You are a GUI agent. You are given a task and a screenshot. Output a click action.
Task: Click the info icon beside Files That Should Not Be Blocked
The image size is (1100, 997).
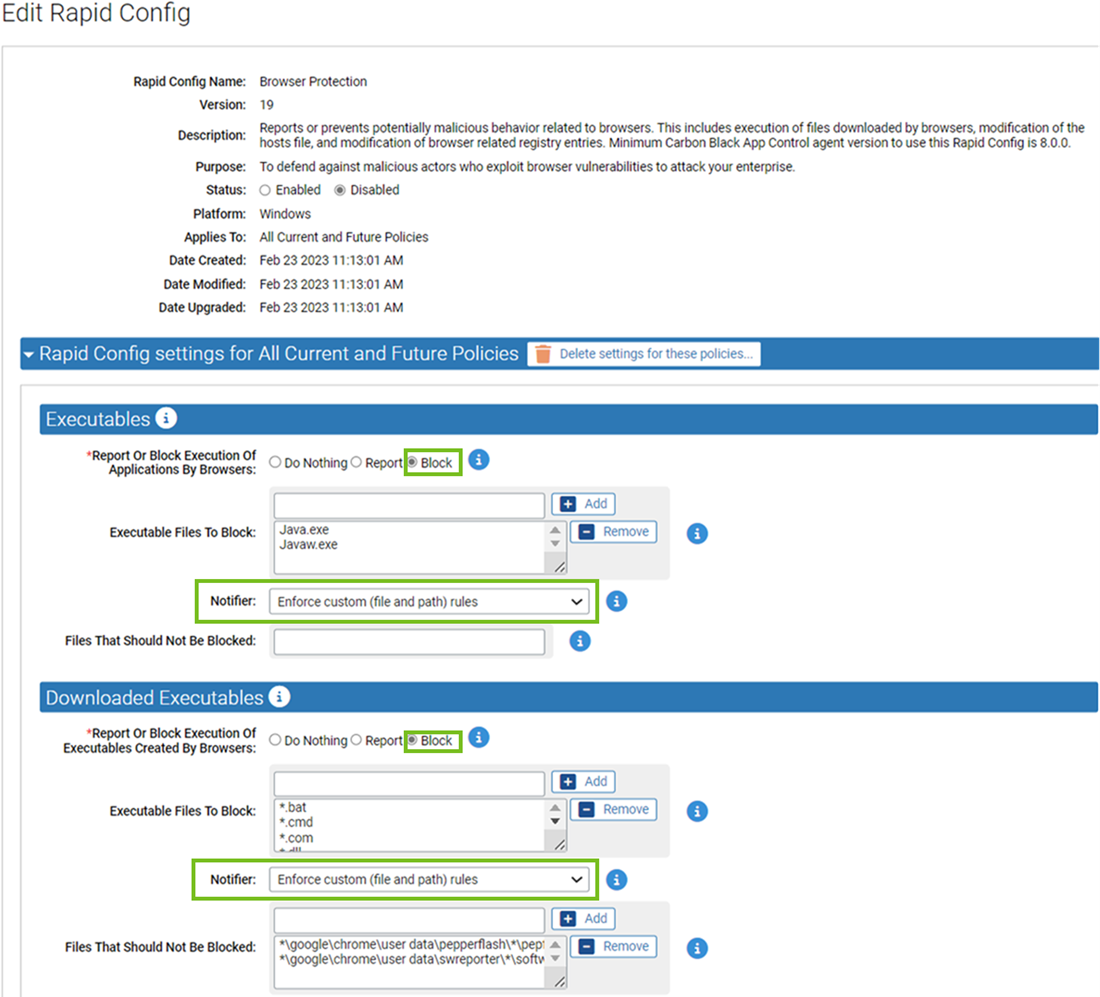click(579, 641)
